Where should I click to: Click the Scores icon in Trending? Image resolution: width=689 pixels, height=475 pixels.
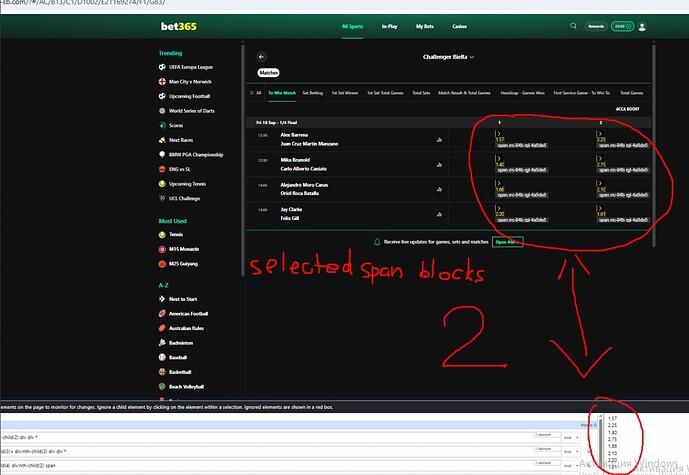(162, 125)
